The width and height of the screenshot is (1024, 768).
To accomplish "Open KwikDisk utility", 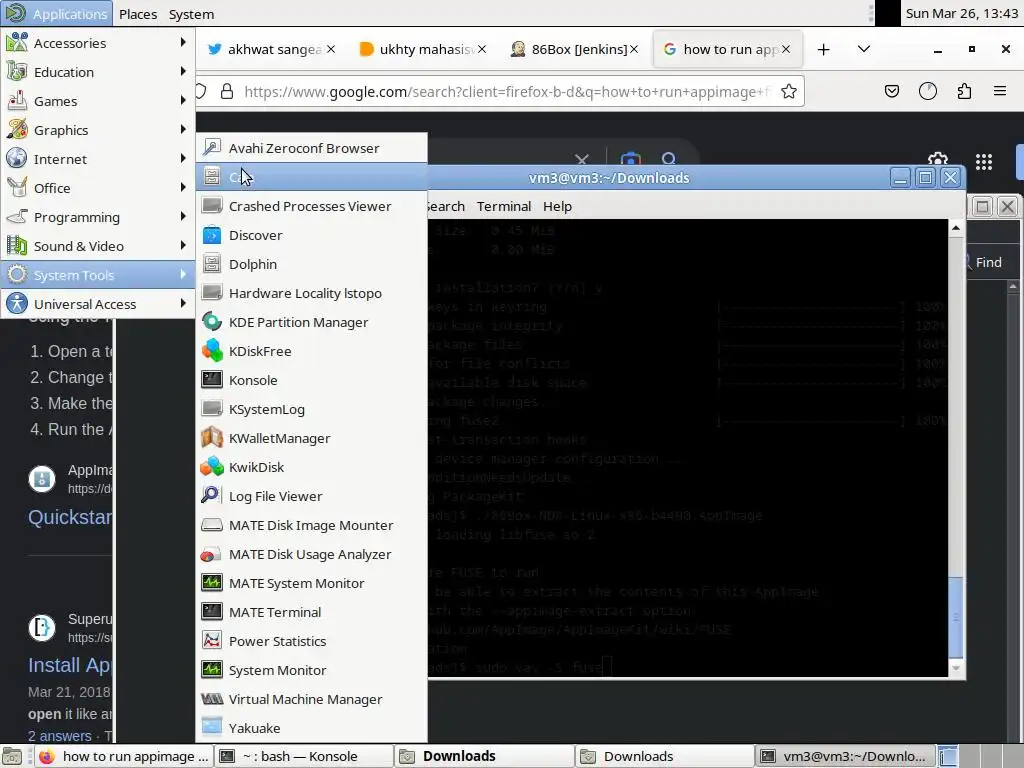I will [312, 468].
